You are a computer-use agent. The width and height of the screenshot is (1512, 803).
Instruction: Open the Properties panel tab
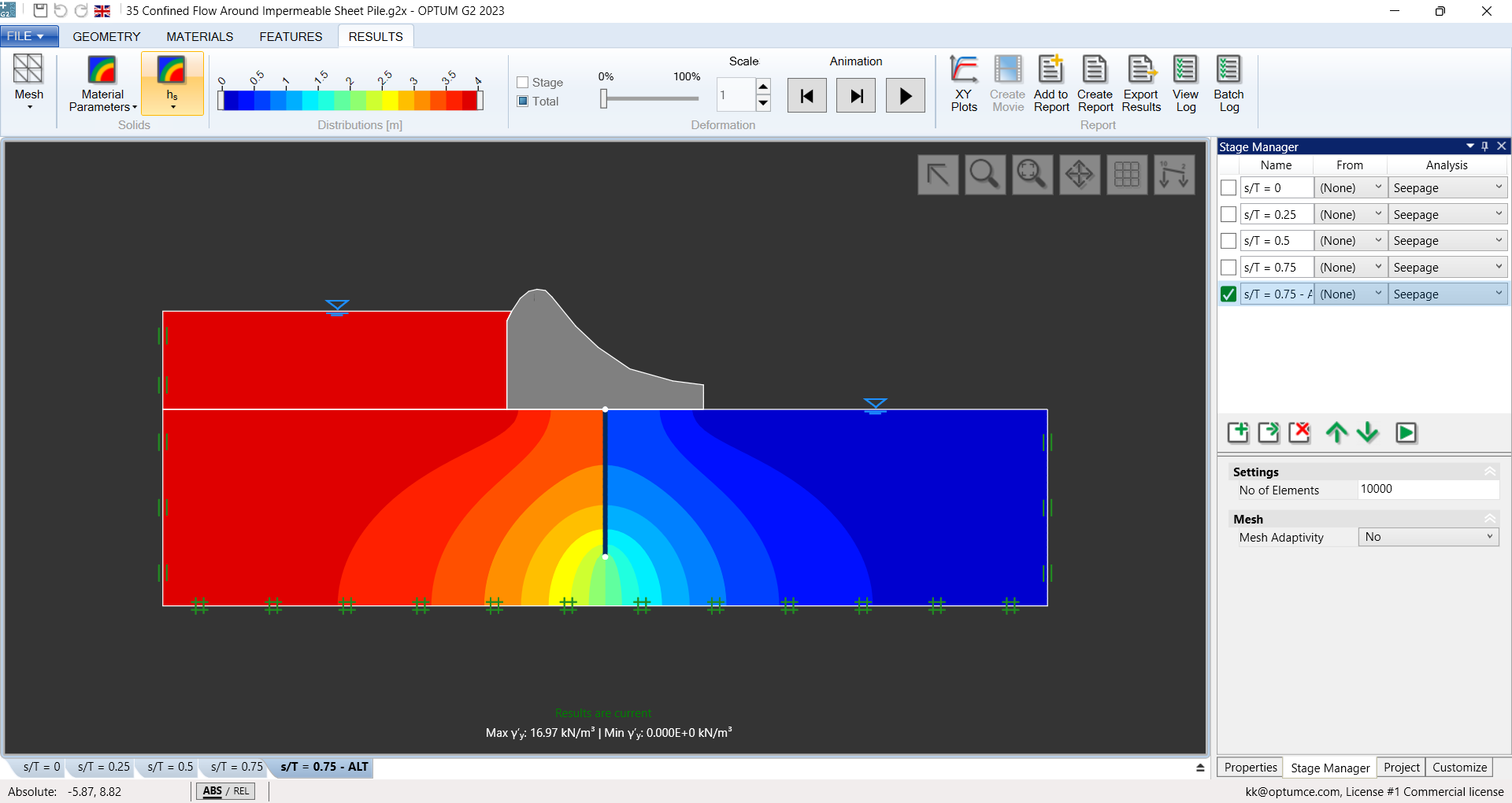pos(1251,768)
